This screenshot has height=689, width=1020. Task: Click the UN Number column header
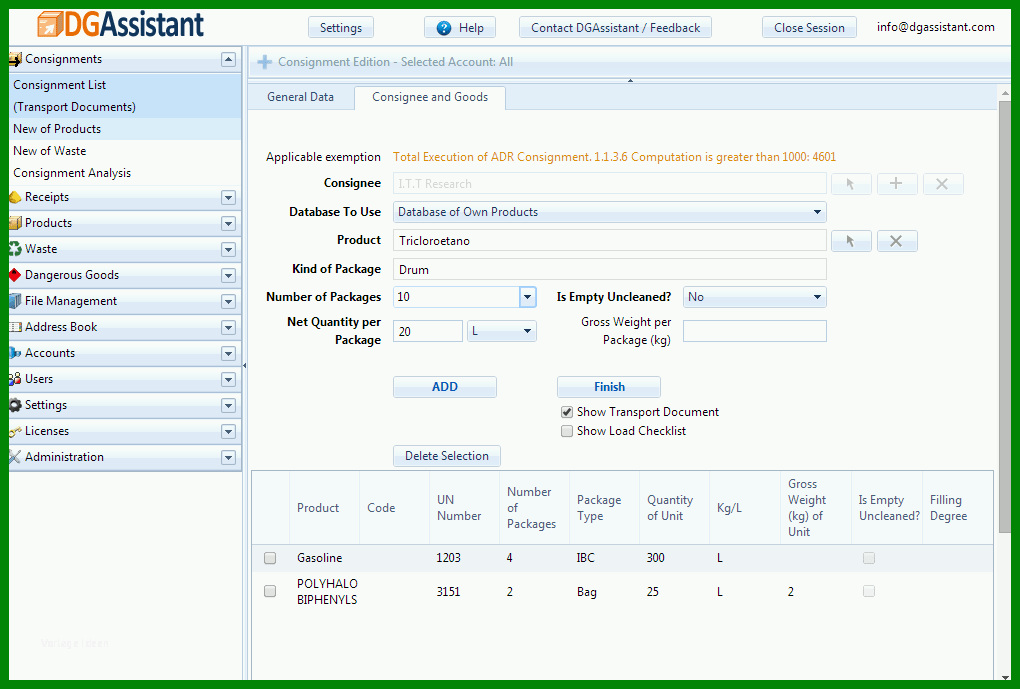coord(464,508)
